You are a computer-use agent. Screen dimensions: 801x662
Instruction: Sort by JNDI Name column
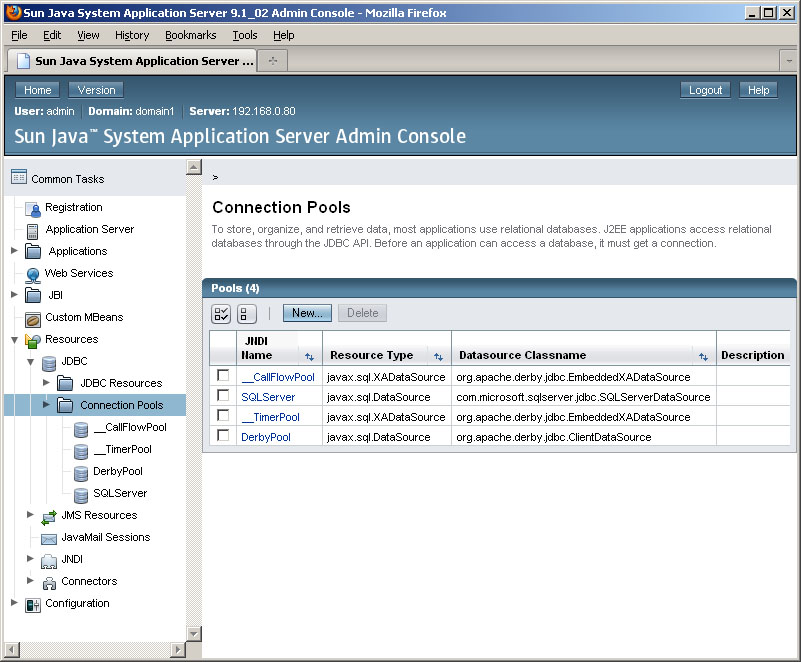pos(309,357)
